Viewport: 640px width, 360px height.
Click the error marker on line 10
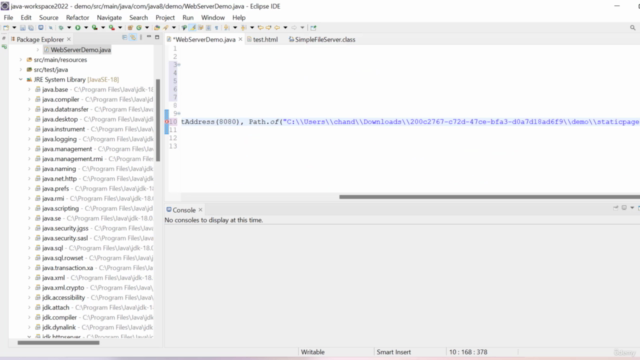tap(167, 122)
